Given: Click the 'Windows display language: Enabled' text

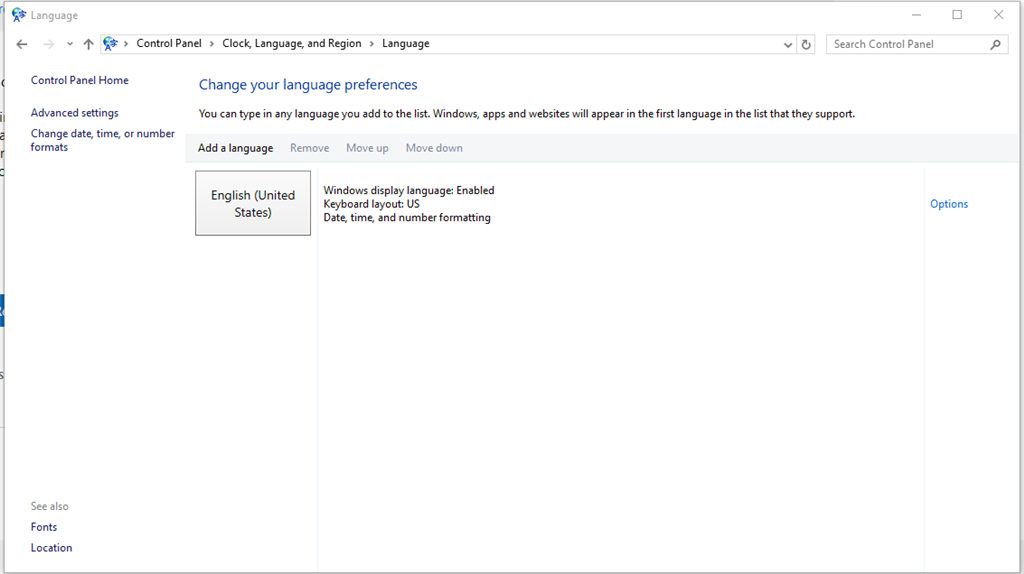Looking at the screenshot, I should (409, 190).
